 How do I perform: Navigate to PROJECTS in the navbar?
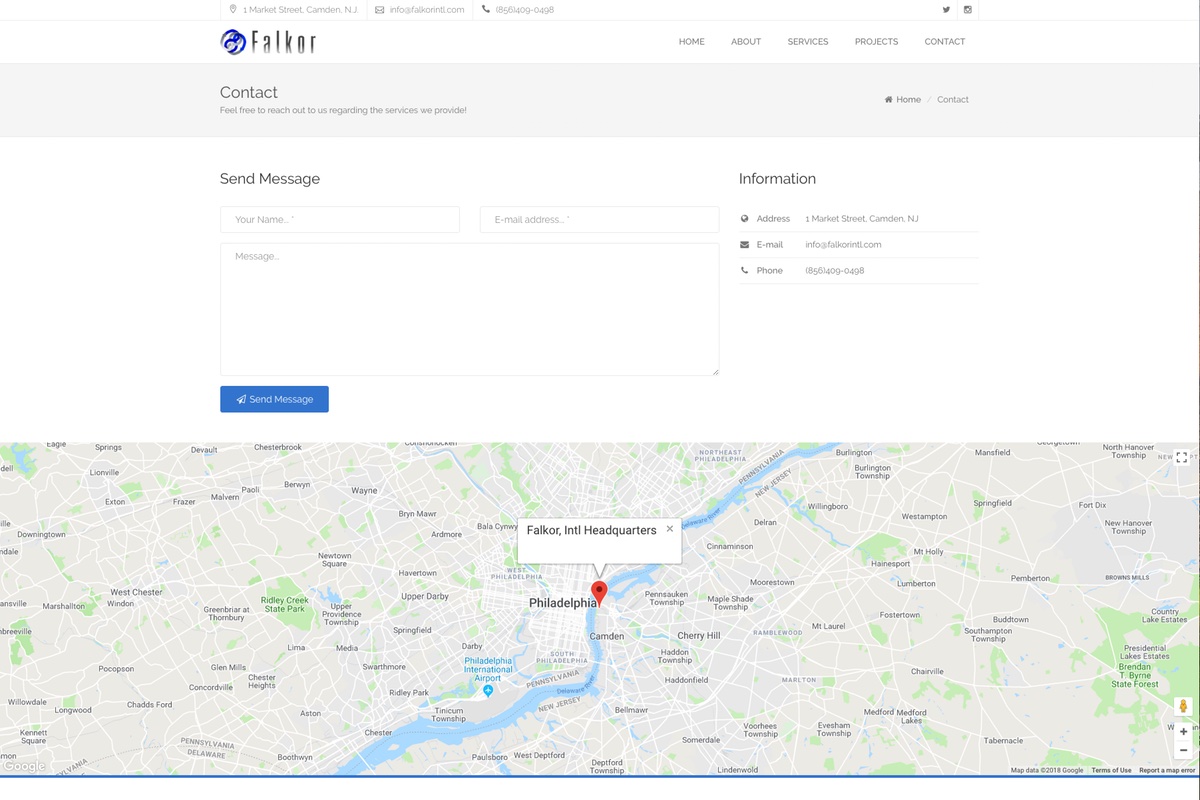pyautogui.click(x=876, y=42)
